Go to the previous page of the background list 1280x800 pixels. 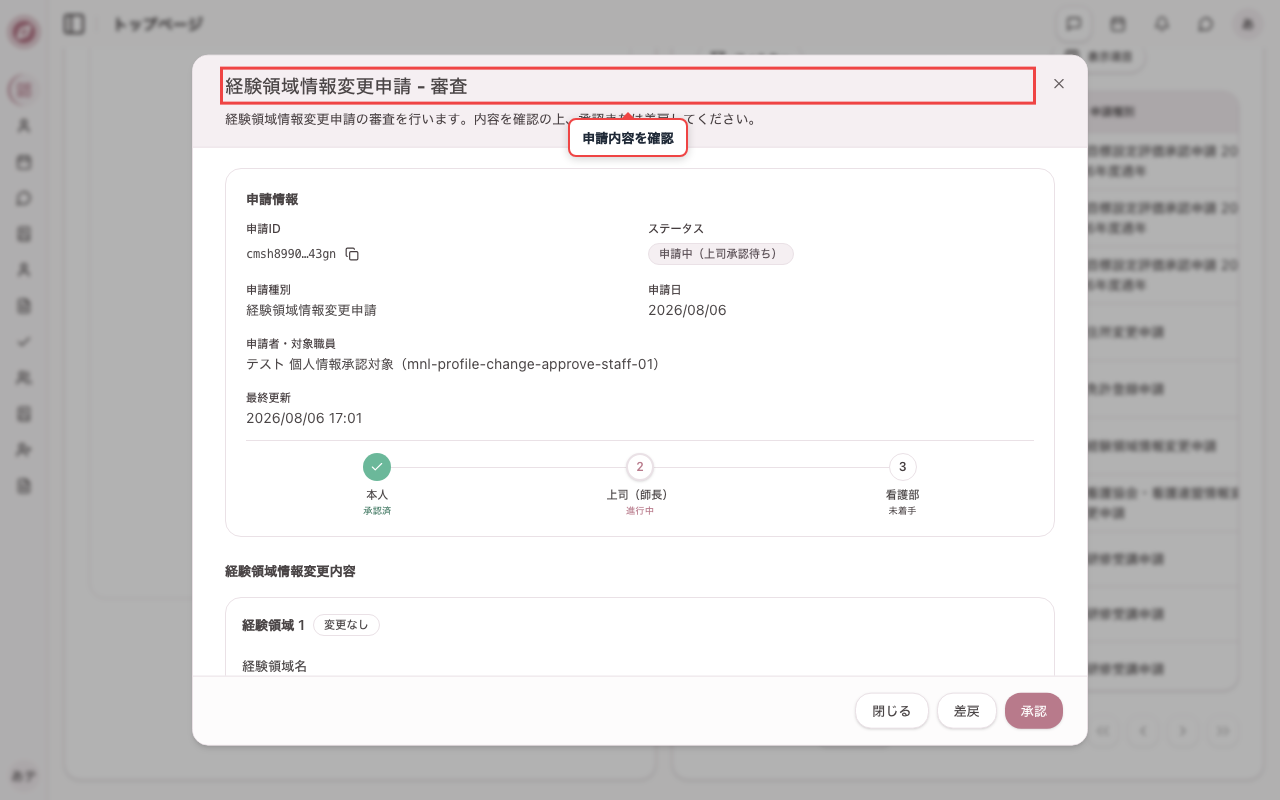coord(1143,731)
